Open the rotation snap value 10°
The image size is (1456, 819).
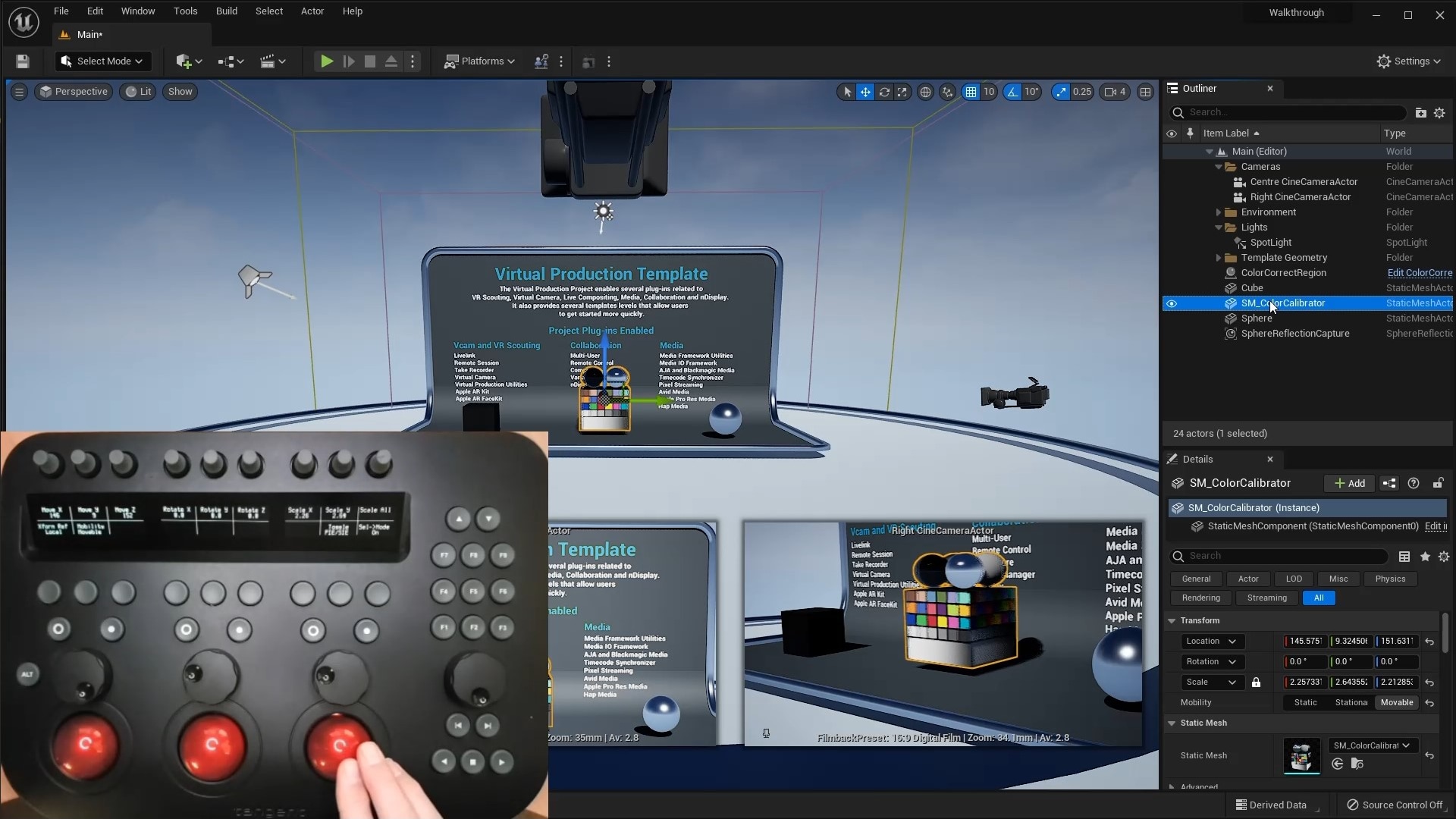pyautogui.click(x=1031, y=92)
